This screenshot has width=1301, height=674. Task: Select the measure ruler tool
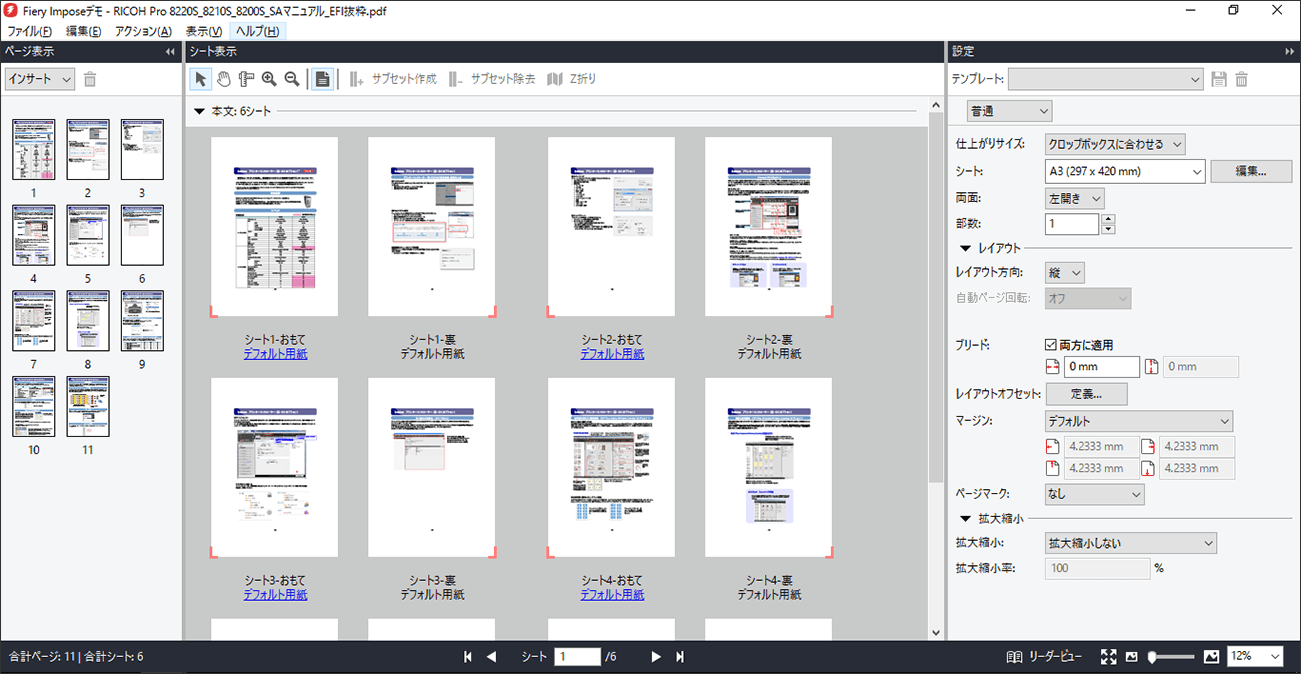click(x=246, y=79)
